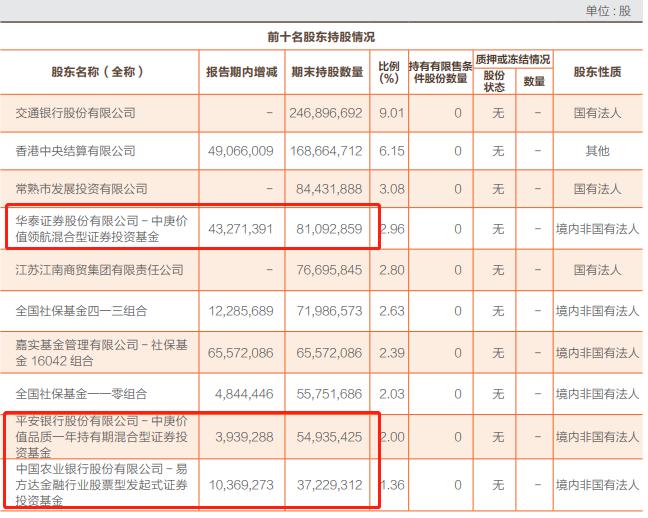Click 国有法人 in 江苏江南商贸 row
648x518 pixels.
tap(597, 270)
